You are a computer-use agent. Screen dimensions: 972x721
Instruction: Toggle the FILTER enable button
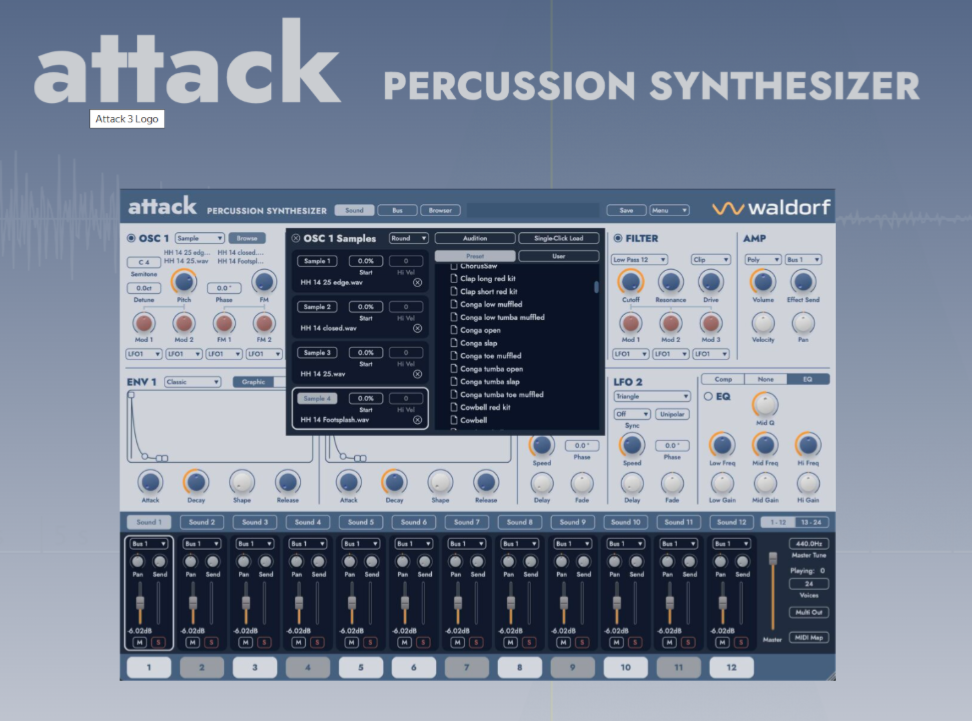617,238
